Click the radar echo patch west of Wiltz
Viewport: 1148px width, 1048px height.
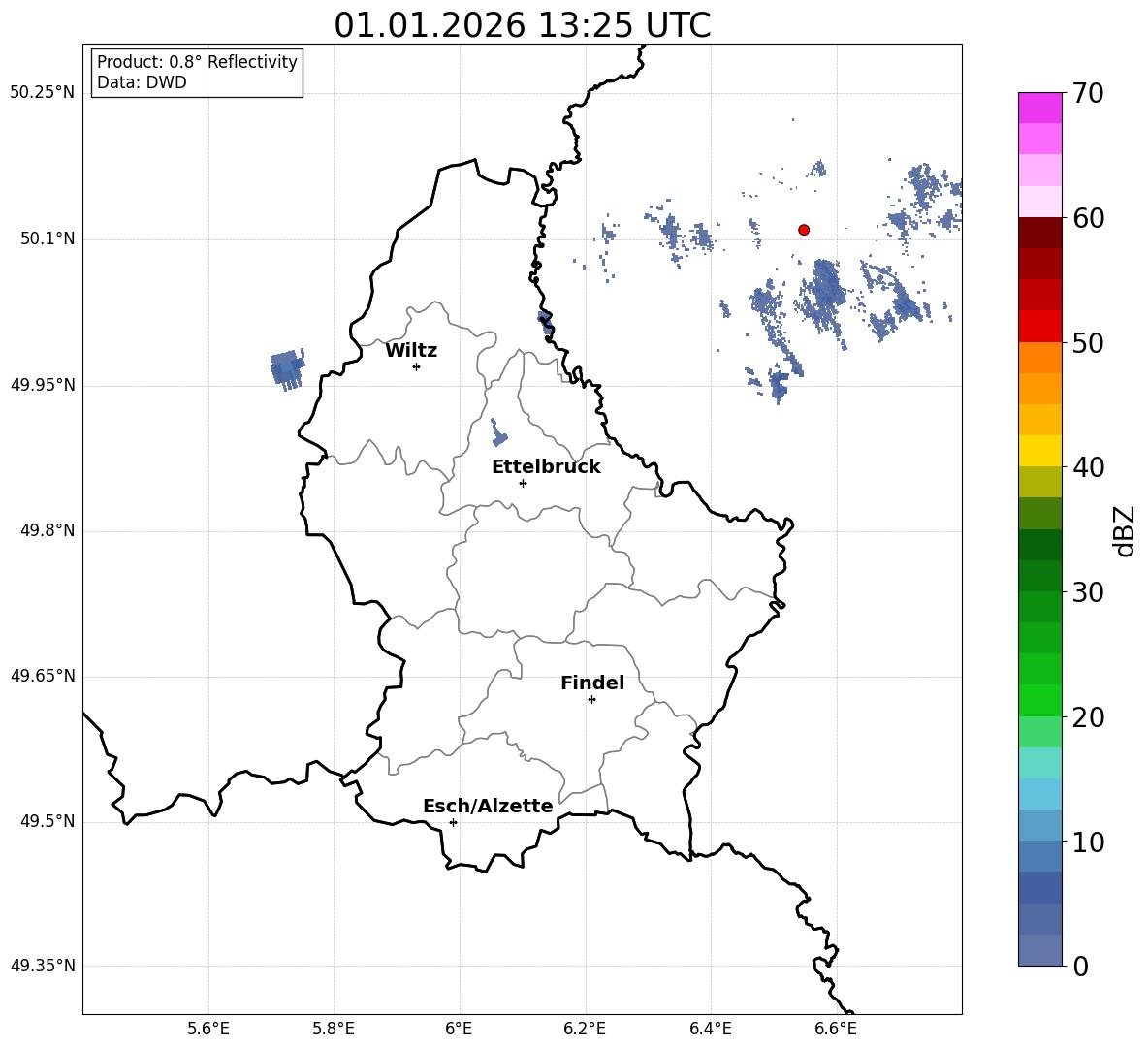pyautogui.click(x=287, y=368)
